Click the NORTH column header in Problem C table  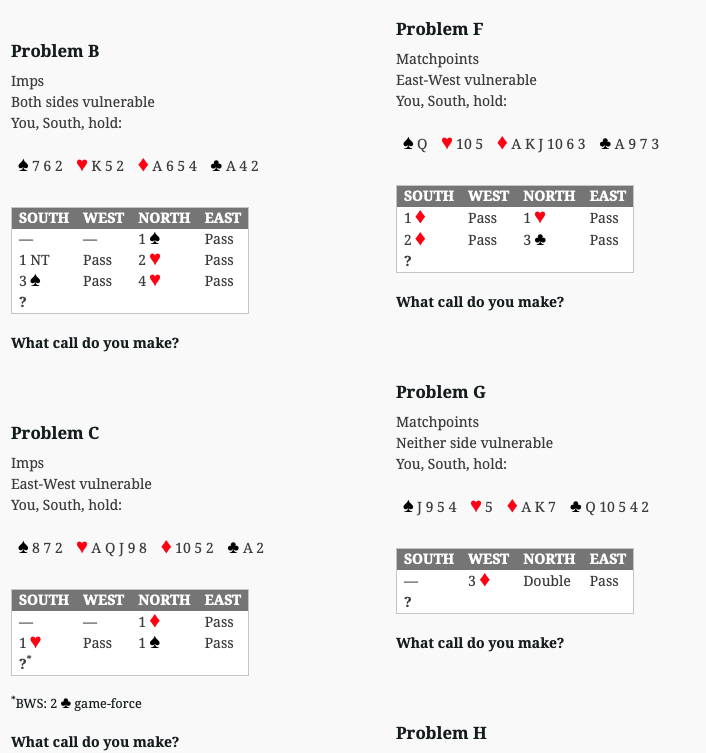pyautogui.click(x=164, y=600)
